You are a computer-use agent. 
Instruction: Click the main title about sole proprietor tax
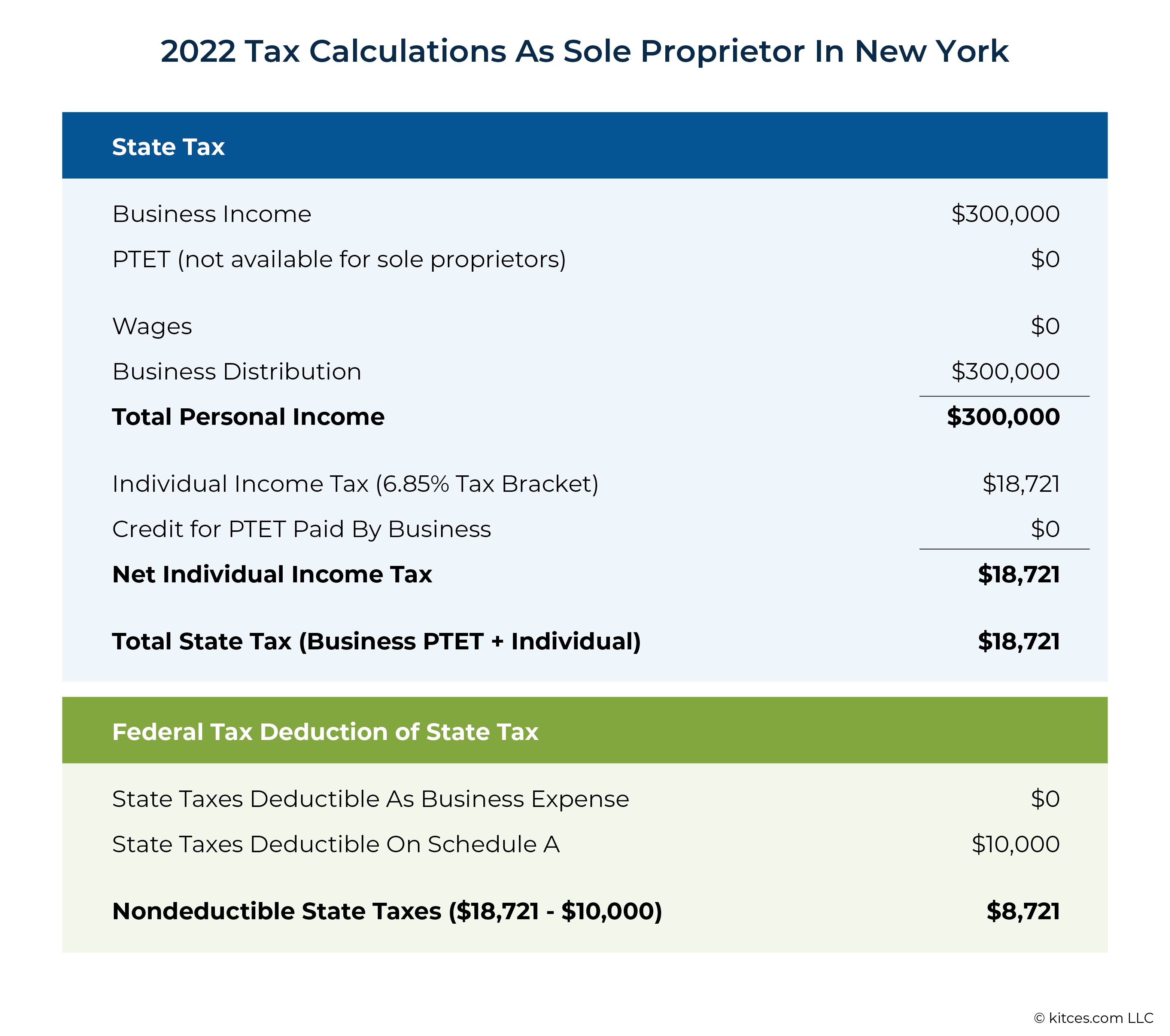pyautogui.click(x=584, y=51)
